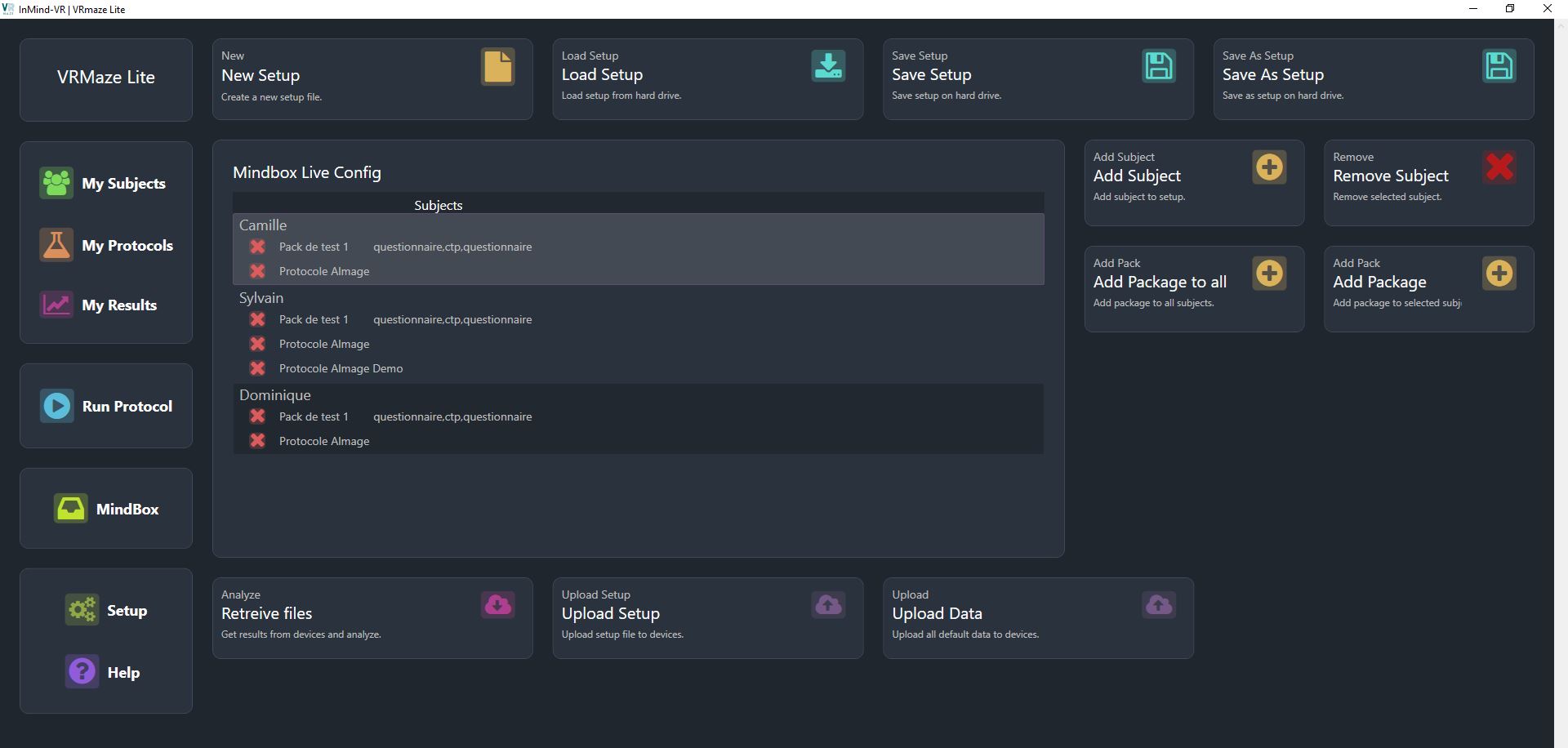The image size is (1568, 748).
Task: Click the Retreive files button label
Action: (x=266, y=613)
